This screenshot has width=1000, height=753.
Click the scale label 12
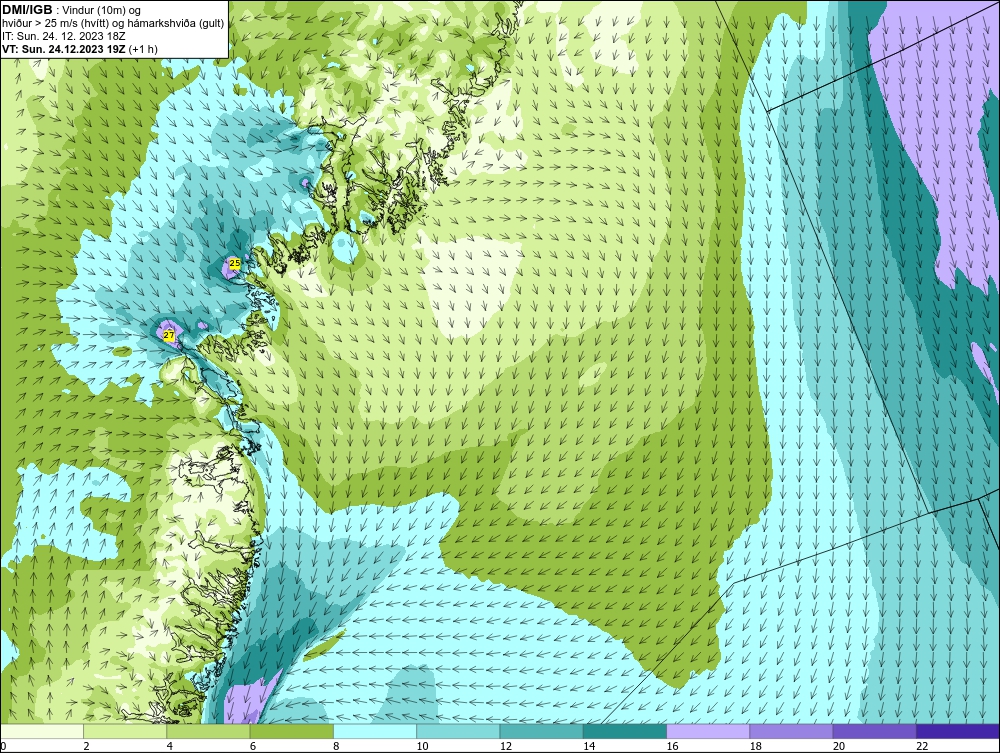[x=506, y=747]
